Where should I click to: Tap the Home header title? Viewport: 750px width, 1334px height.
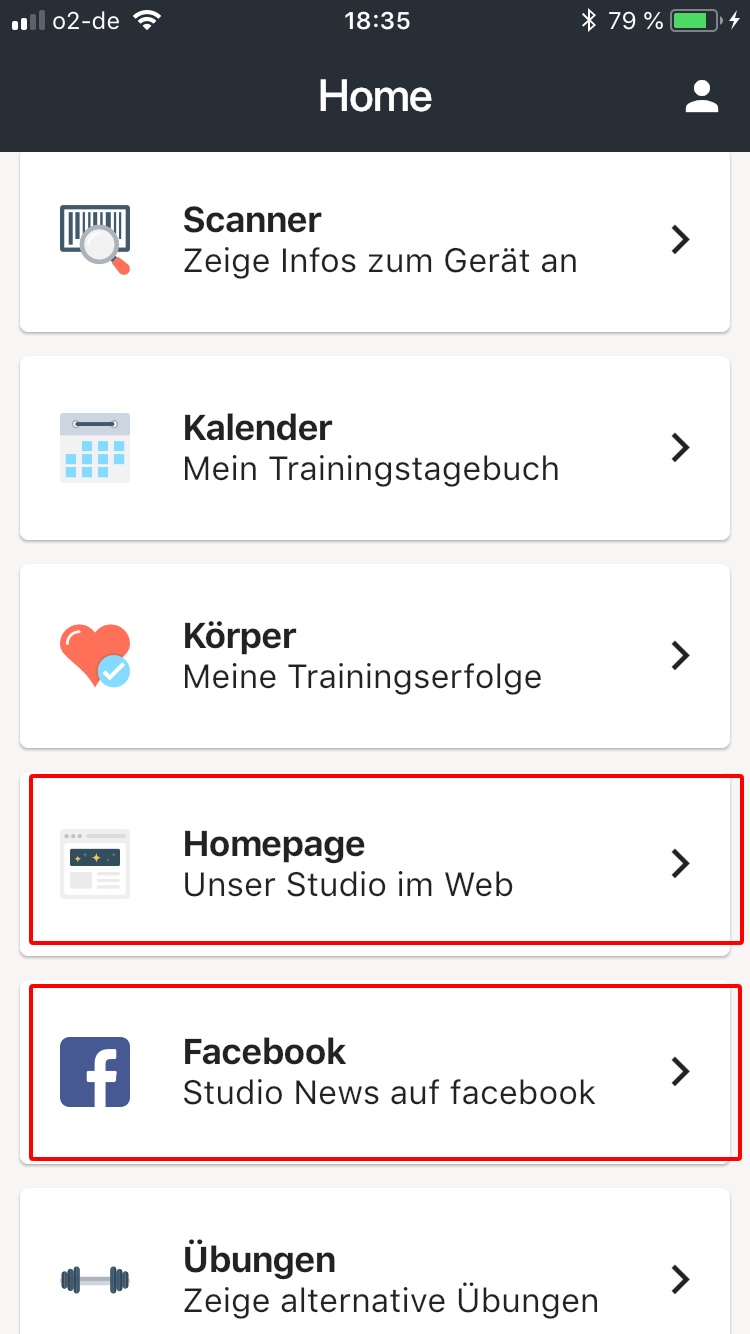(x=375, y=96)
